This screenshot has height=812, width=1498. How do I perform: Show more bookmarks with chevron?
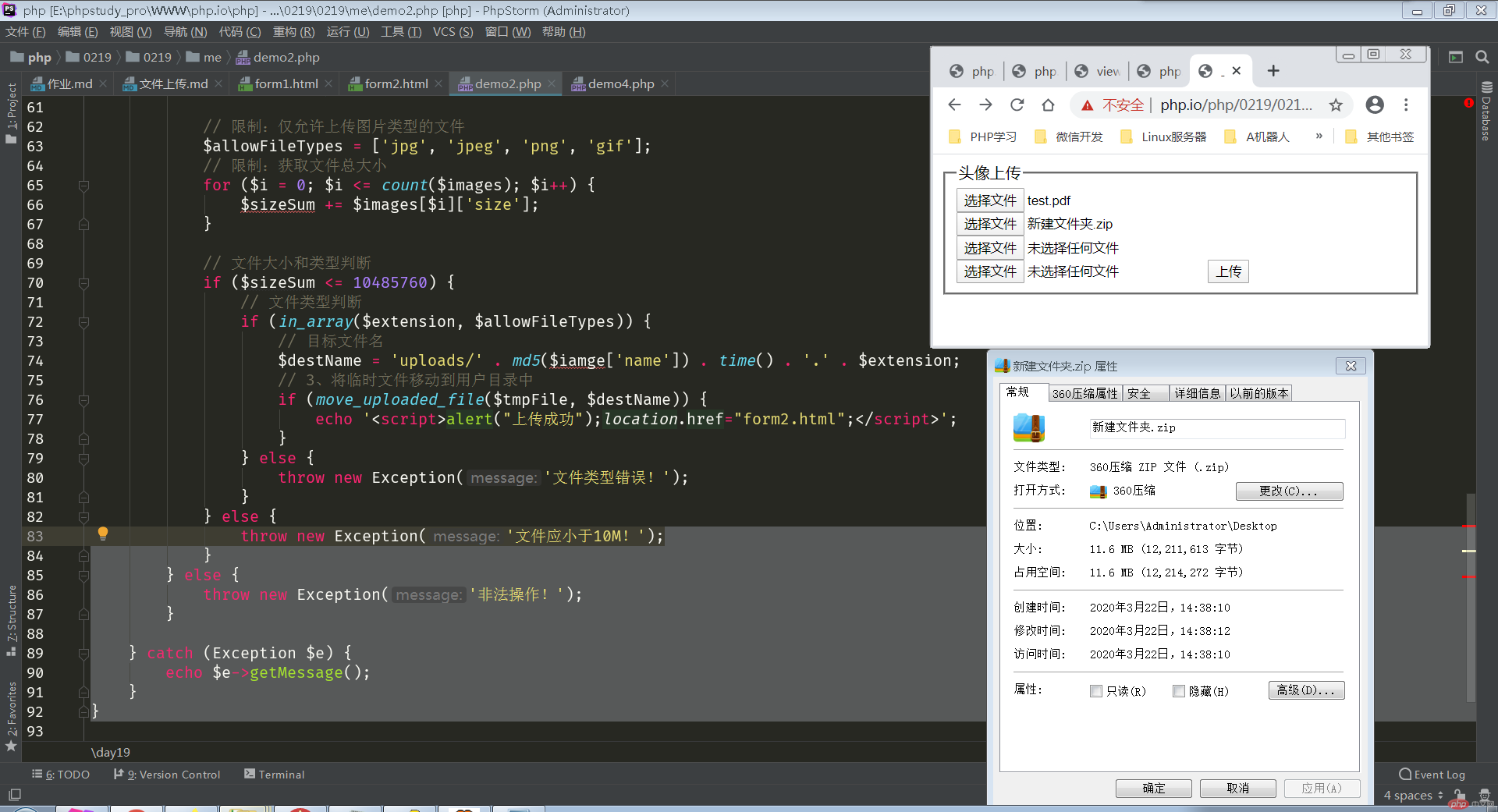1319,137
